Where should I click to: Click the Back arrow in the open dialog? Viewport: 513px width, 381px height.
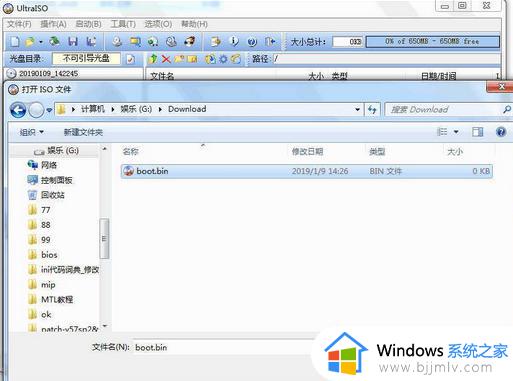(18, 110)
